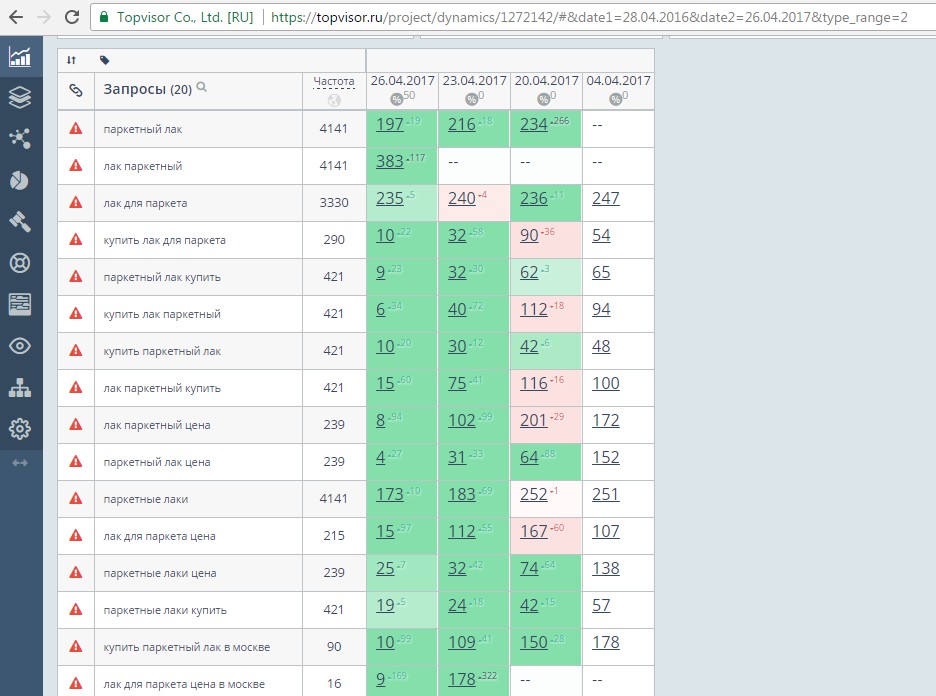Open the dynamics chart icon in sidebar
This screenshot has height=696, width=936.
[20, 57]
